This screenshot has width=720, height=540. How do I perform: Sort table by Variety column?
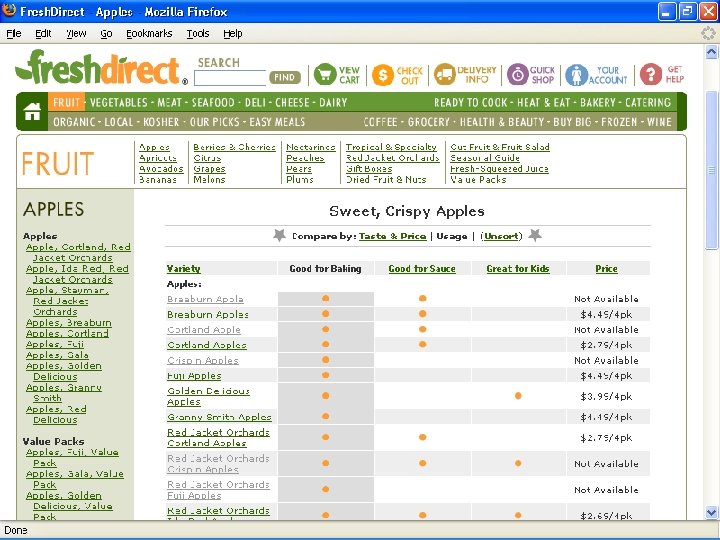pyautogui.click(x=183, y=269)
